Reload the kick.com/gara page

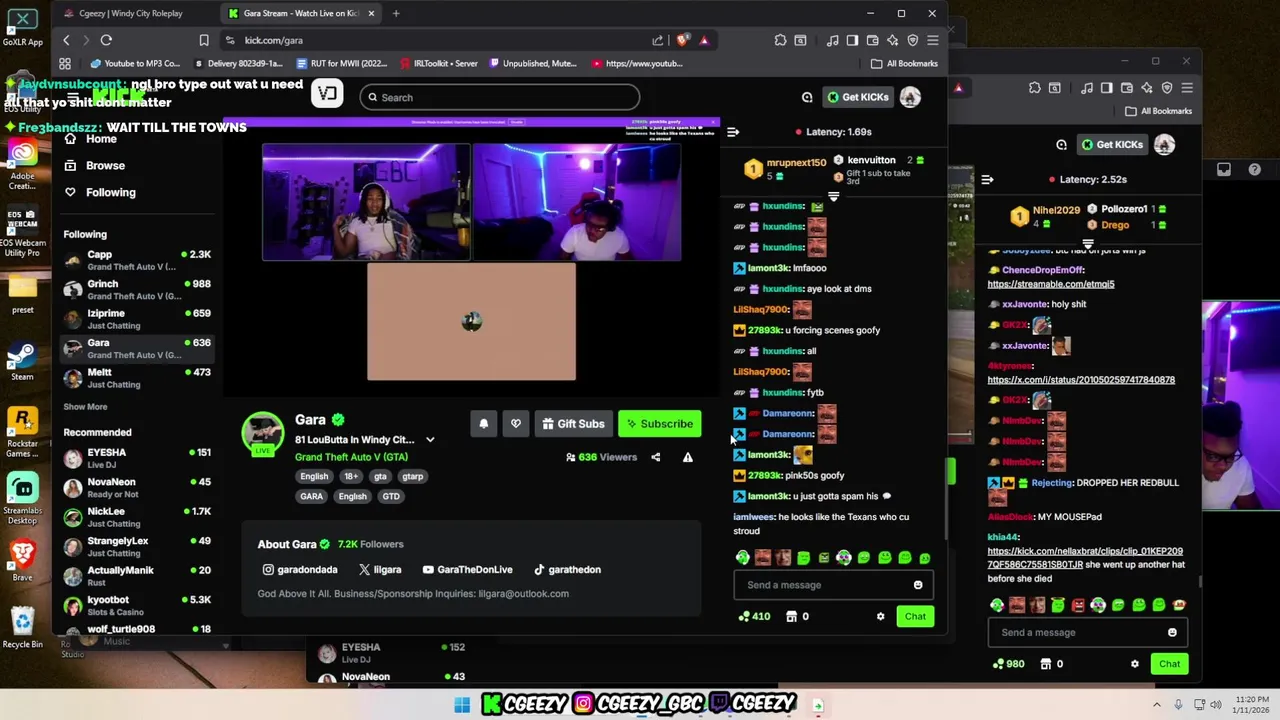[x=106, y=40]
